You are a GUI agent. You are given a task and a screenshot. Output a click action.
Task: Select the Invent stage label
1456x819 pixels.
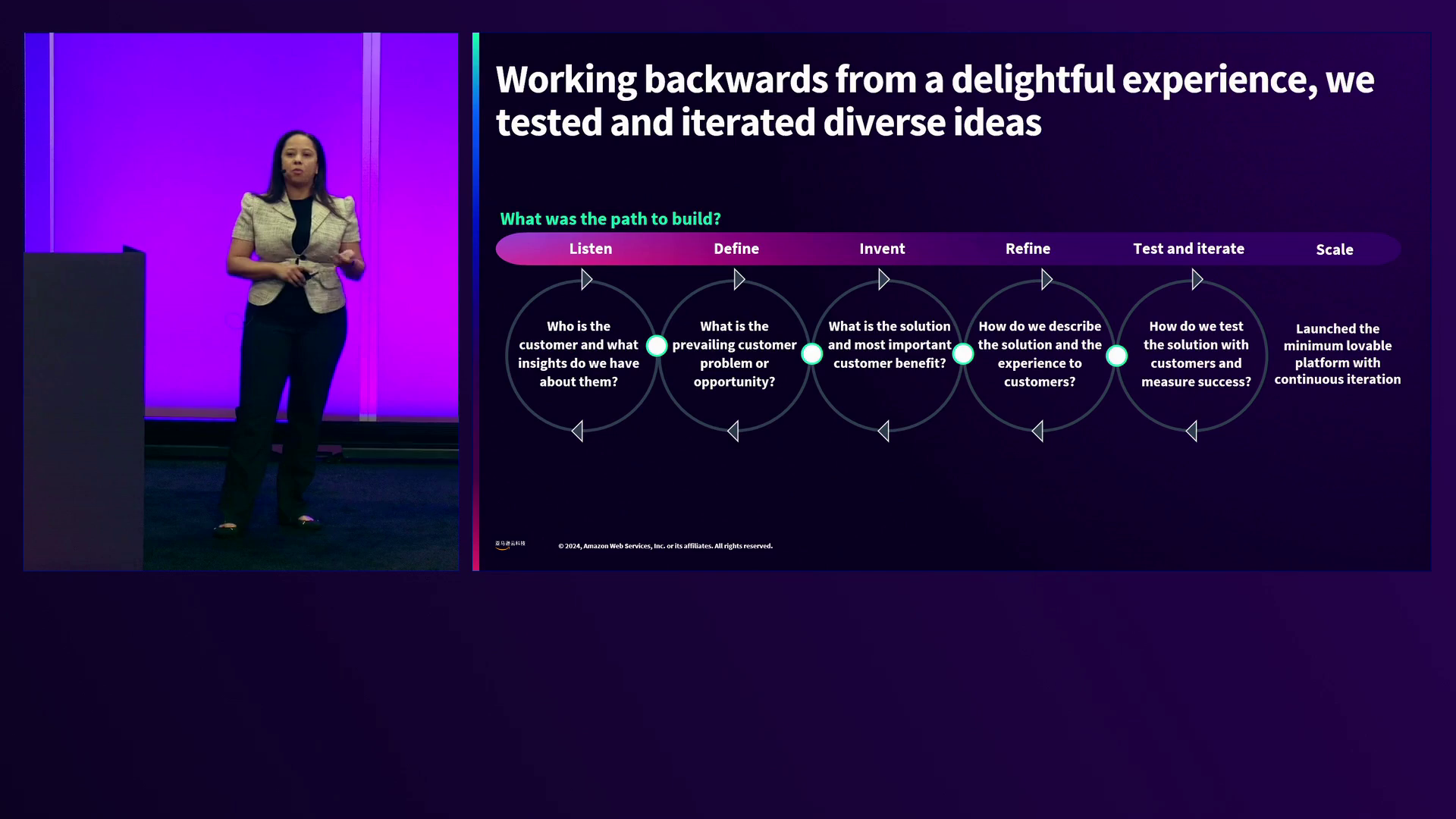[881, 249]
